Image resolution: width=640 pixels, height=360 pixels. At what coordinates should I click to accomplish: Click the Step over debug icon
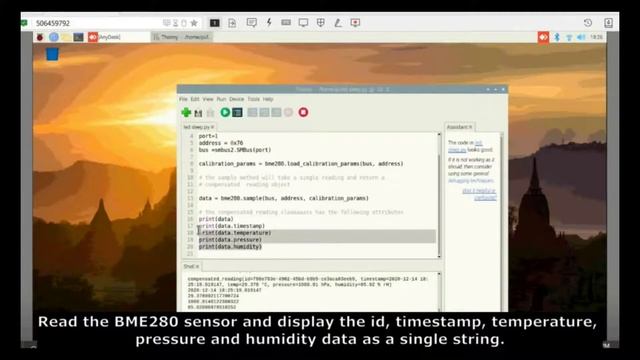[252, 112]
